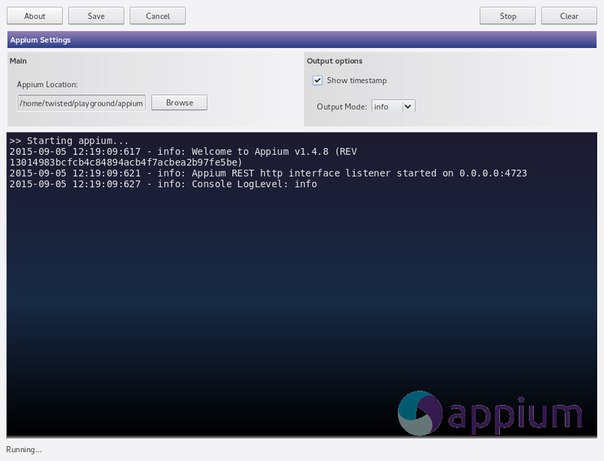Image resolution: width=604 pixels, height=461 pixels.
Task: Click the 'Output Mode:' label
Action: point(342,107)
